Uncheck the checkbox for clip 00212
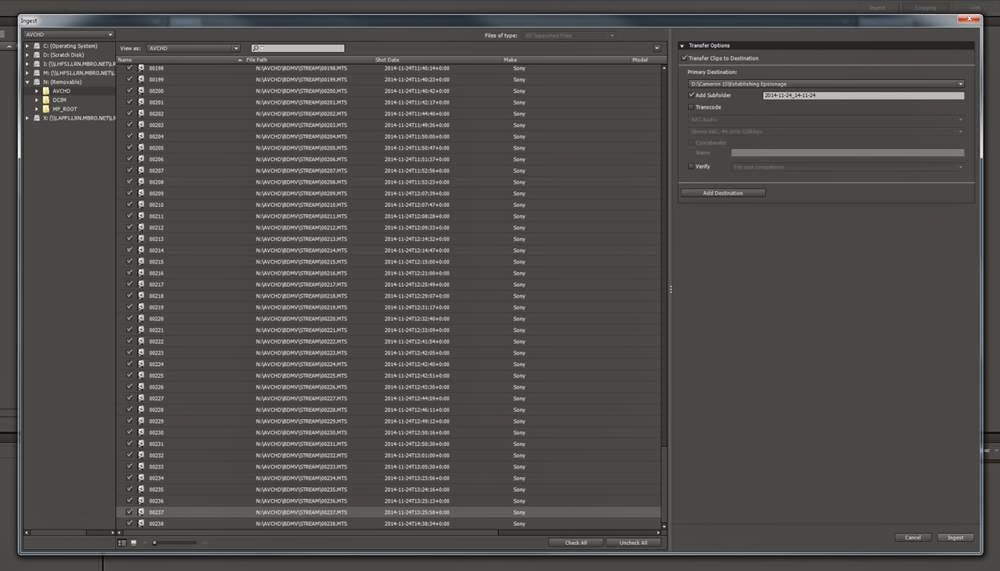Screen dimensions: 1000x571 pyautogui.click(x=130, y=227)
